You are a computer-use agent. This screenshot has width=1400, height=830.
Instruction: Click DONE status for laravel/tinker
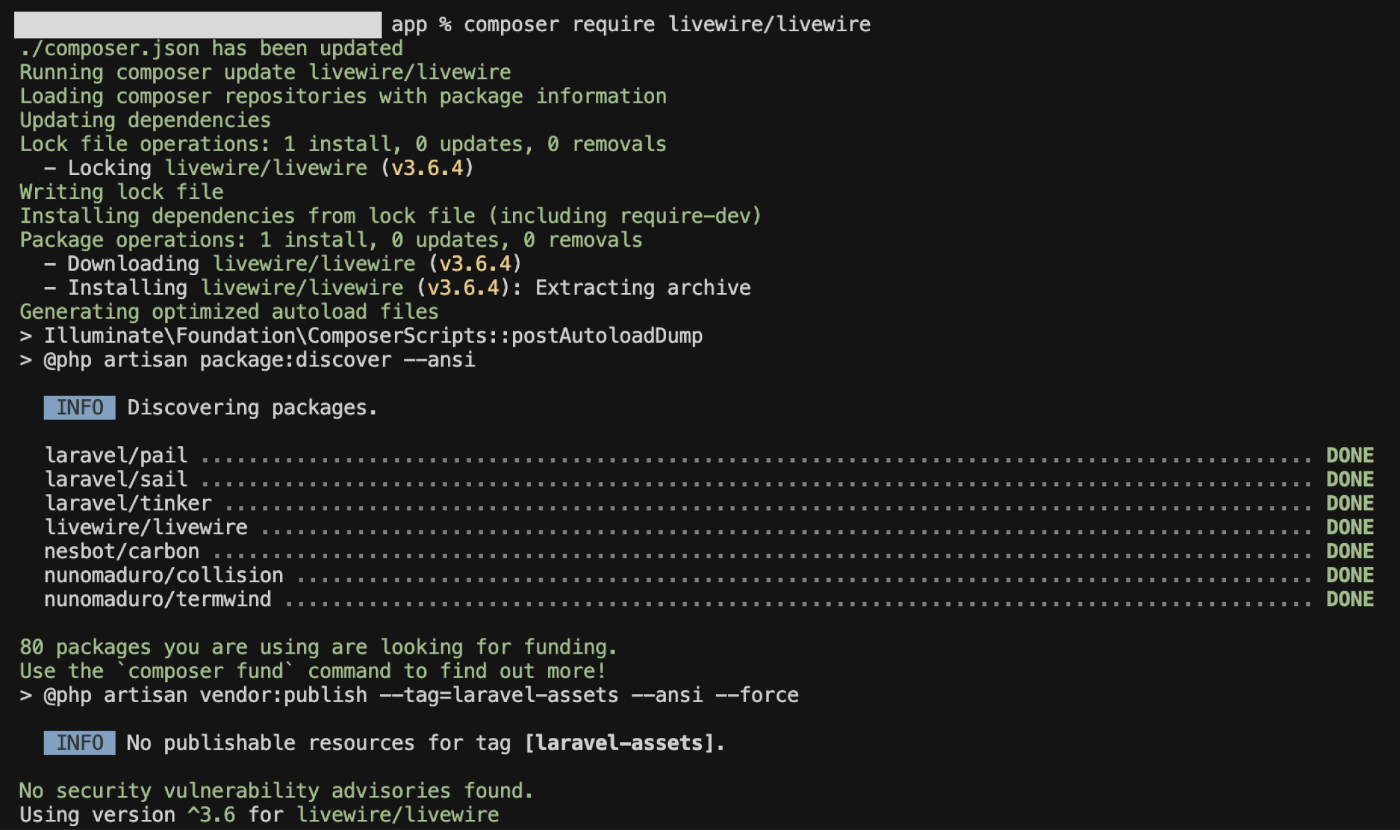point(1350,504)
